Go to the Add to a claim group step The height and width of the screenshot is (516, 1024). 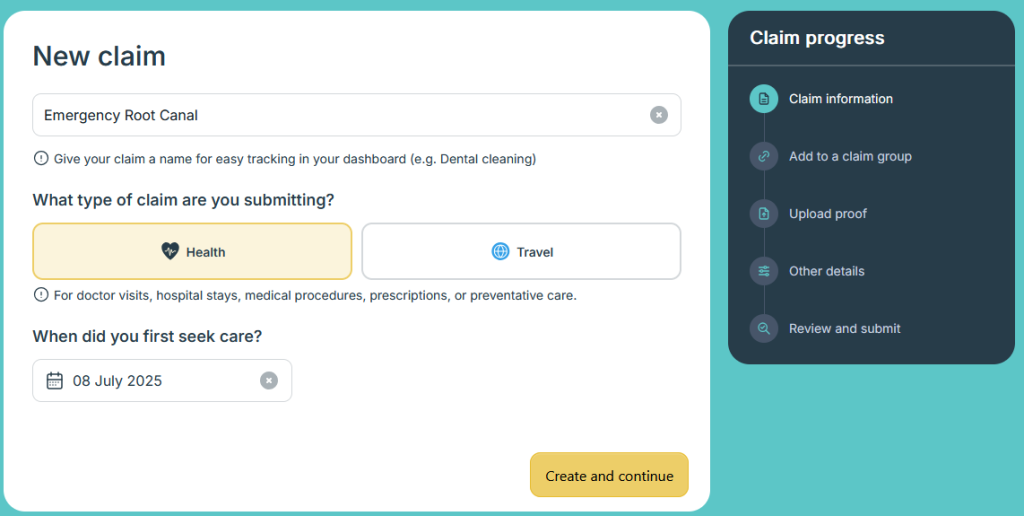pyautogui.click(x=850, y=156)
